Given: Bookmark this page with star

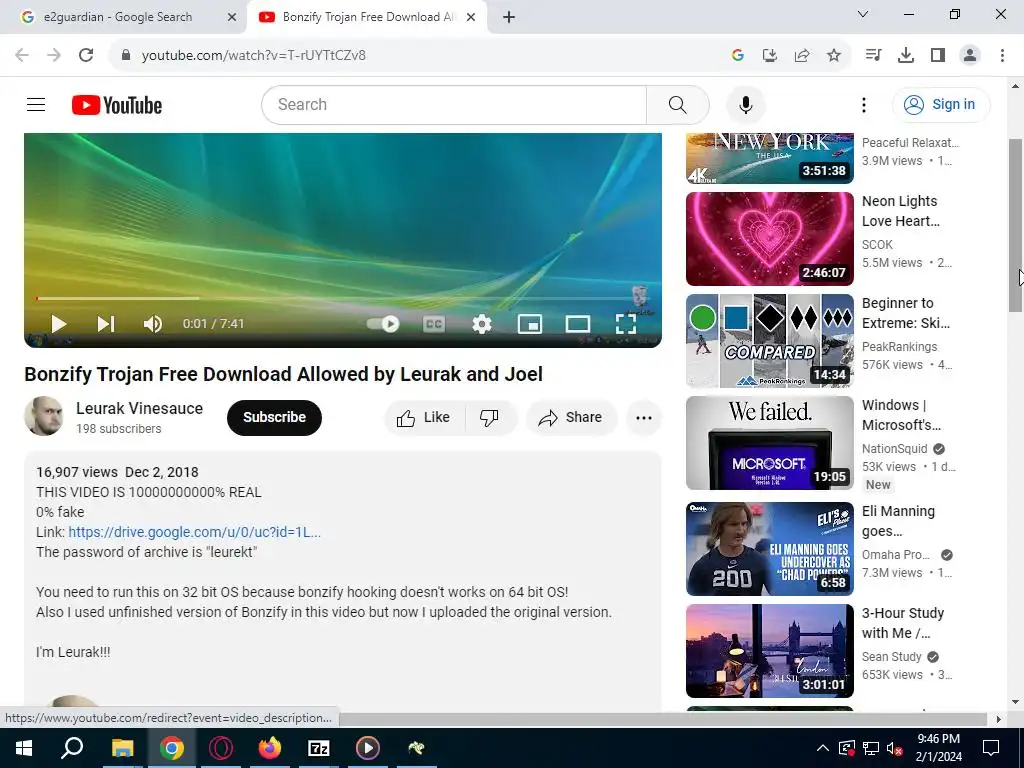Looking at the screenshot, I should 834,56.
